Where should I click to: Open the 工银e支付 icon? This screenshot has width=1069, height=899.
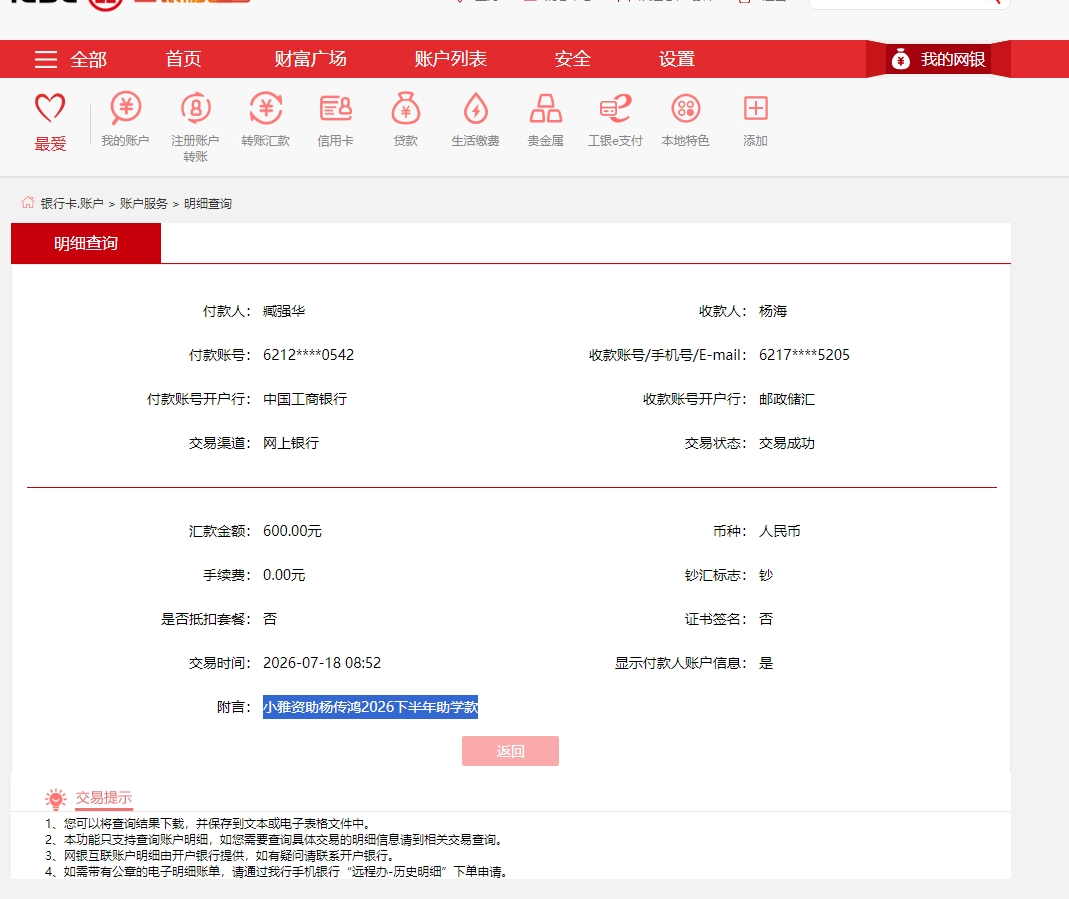[x=616, y=108]
